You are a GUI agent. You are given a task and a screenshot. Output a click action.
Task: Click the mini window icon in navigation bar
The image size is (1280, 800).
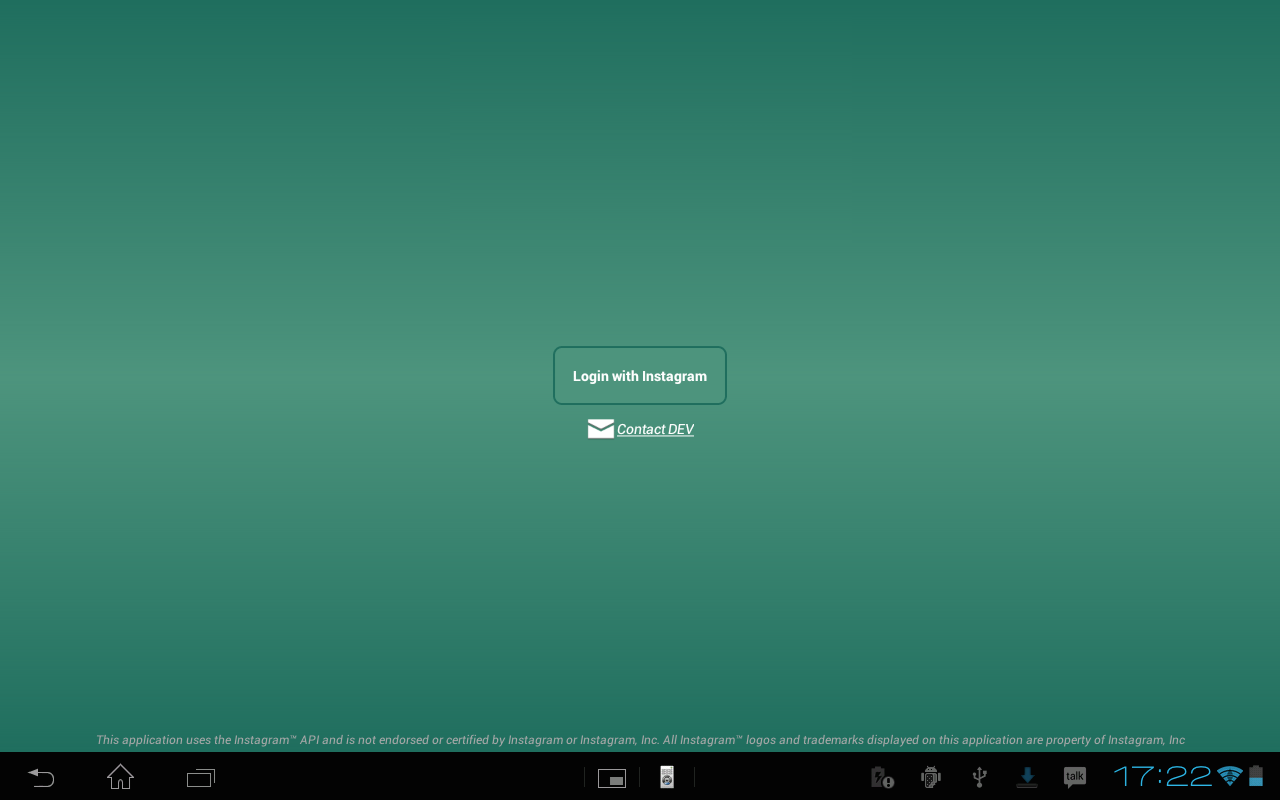[612, 778]
